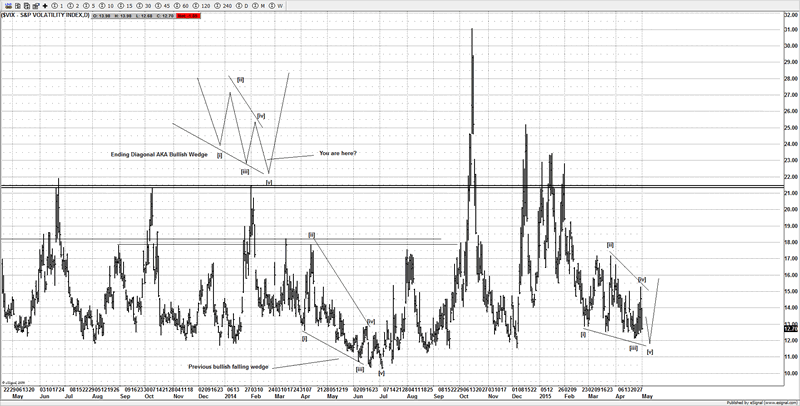Screen dimensions: 800x406
Task: Set the 15-minute interval
Action: [124, 6]
